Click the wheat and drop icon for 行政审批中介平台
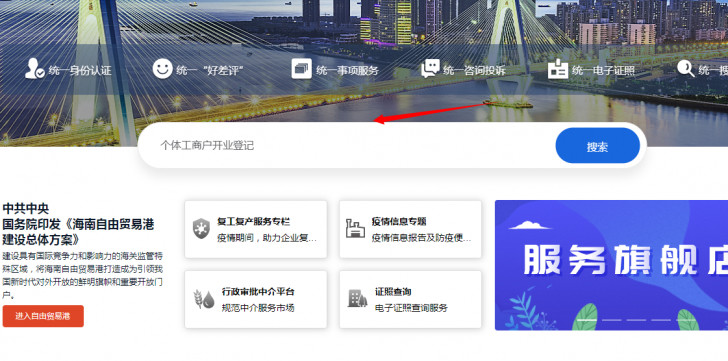728x361 pixels. click(203, 299)
